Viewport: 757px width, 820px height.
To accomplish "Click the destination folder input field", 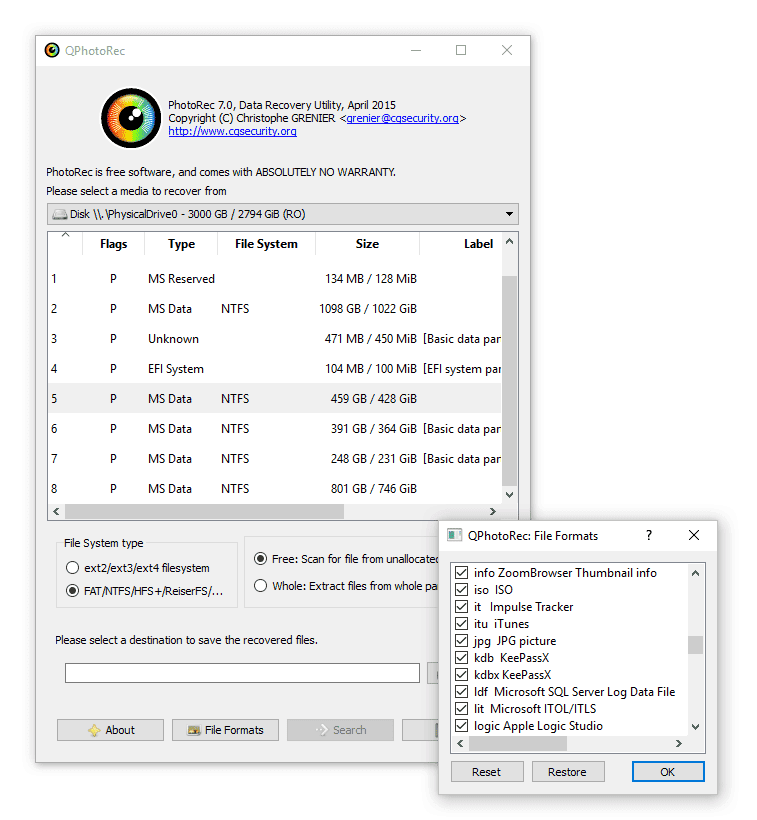I will (242, 673).
